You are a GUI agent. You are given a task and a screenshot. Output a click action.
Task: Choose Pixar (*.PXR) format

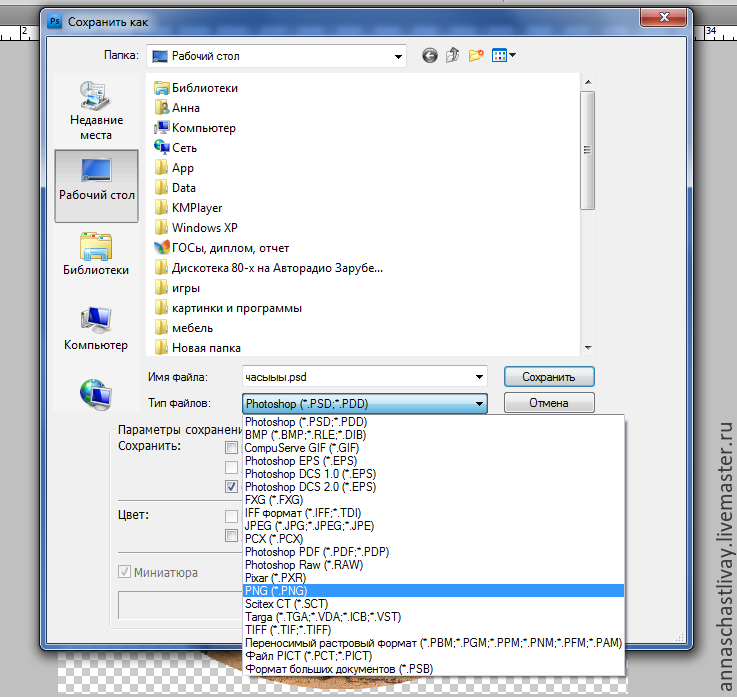(x=433, y=578)
